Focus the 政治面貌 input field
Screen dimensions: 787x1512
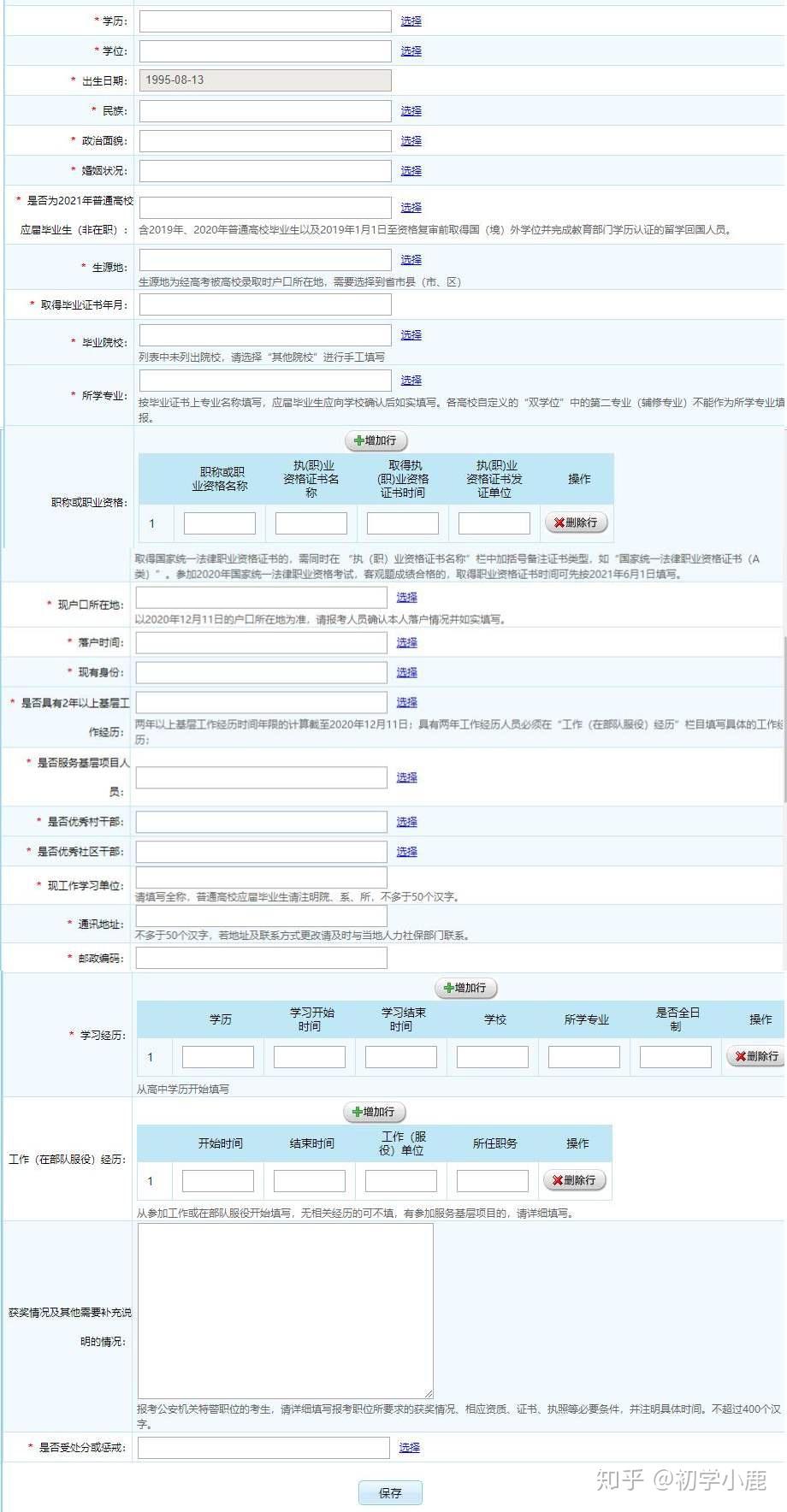265,140
